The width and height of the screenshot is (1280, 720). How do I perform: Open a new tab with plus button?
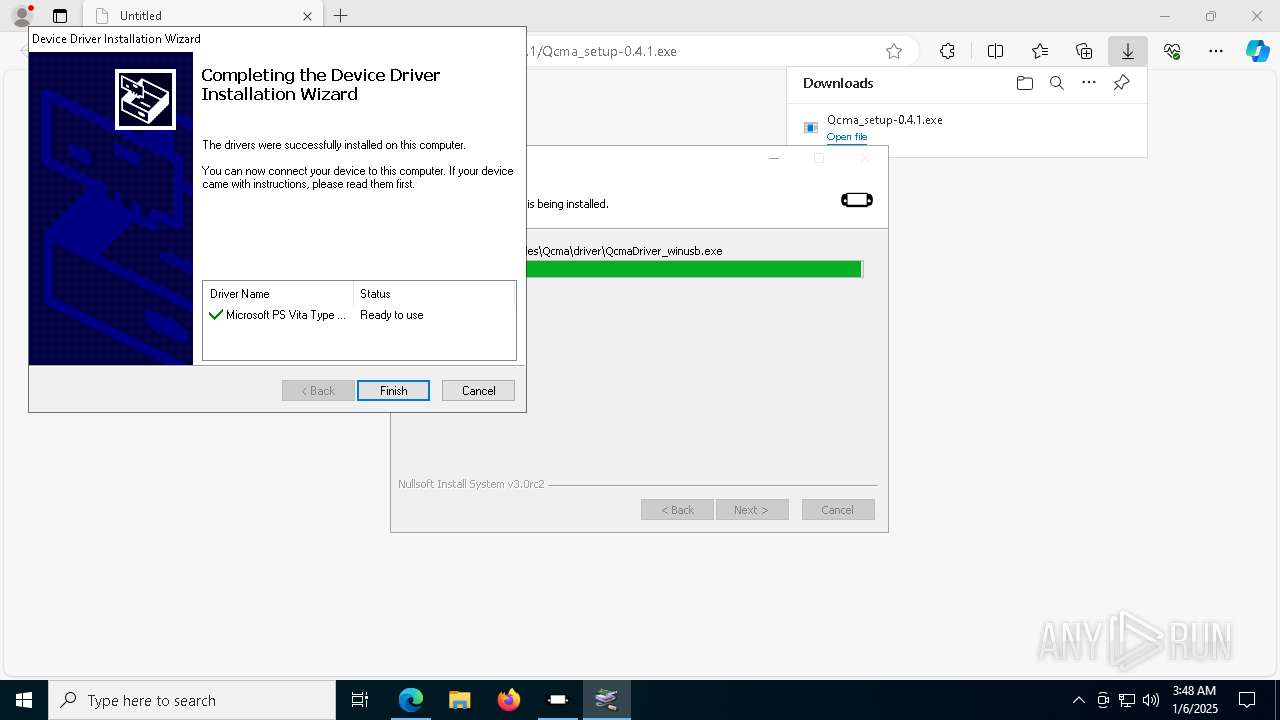[x=340, y=16]
